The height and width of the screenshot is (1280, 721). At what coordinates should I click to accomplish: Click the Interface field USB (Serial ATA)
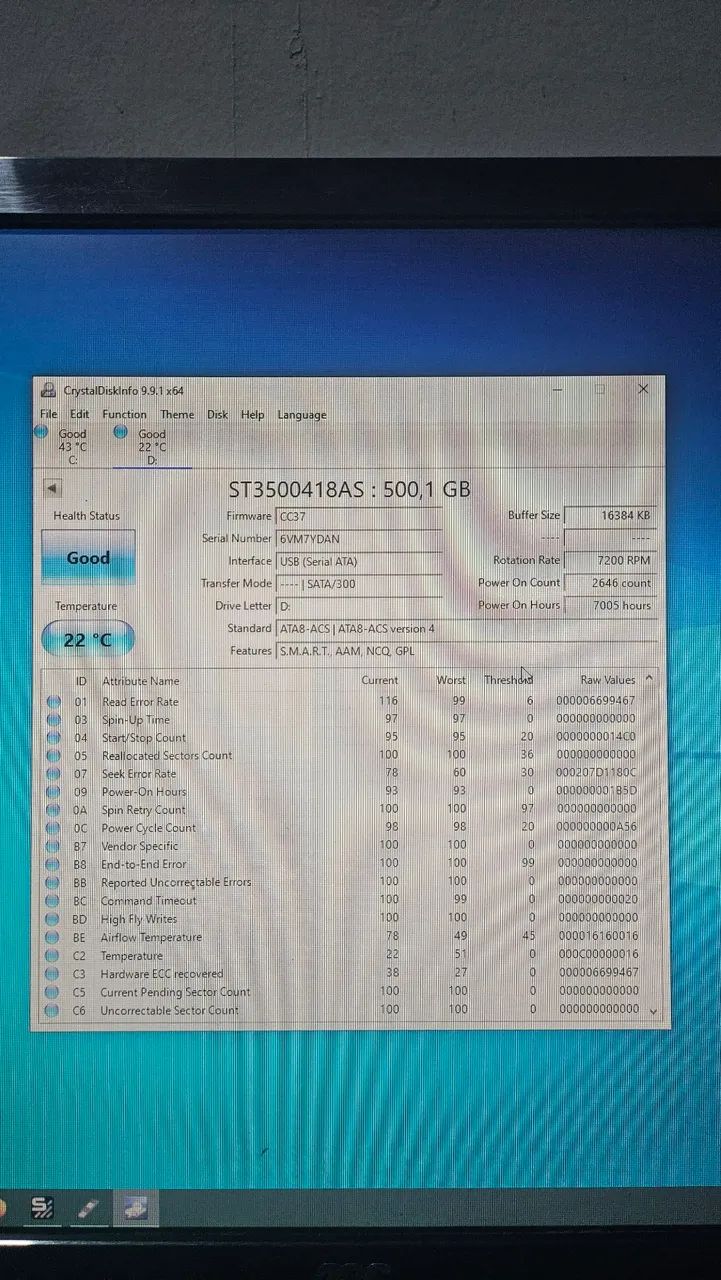coord(359,561)
